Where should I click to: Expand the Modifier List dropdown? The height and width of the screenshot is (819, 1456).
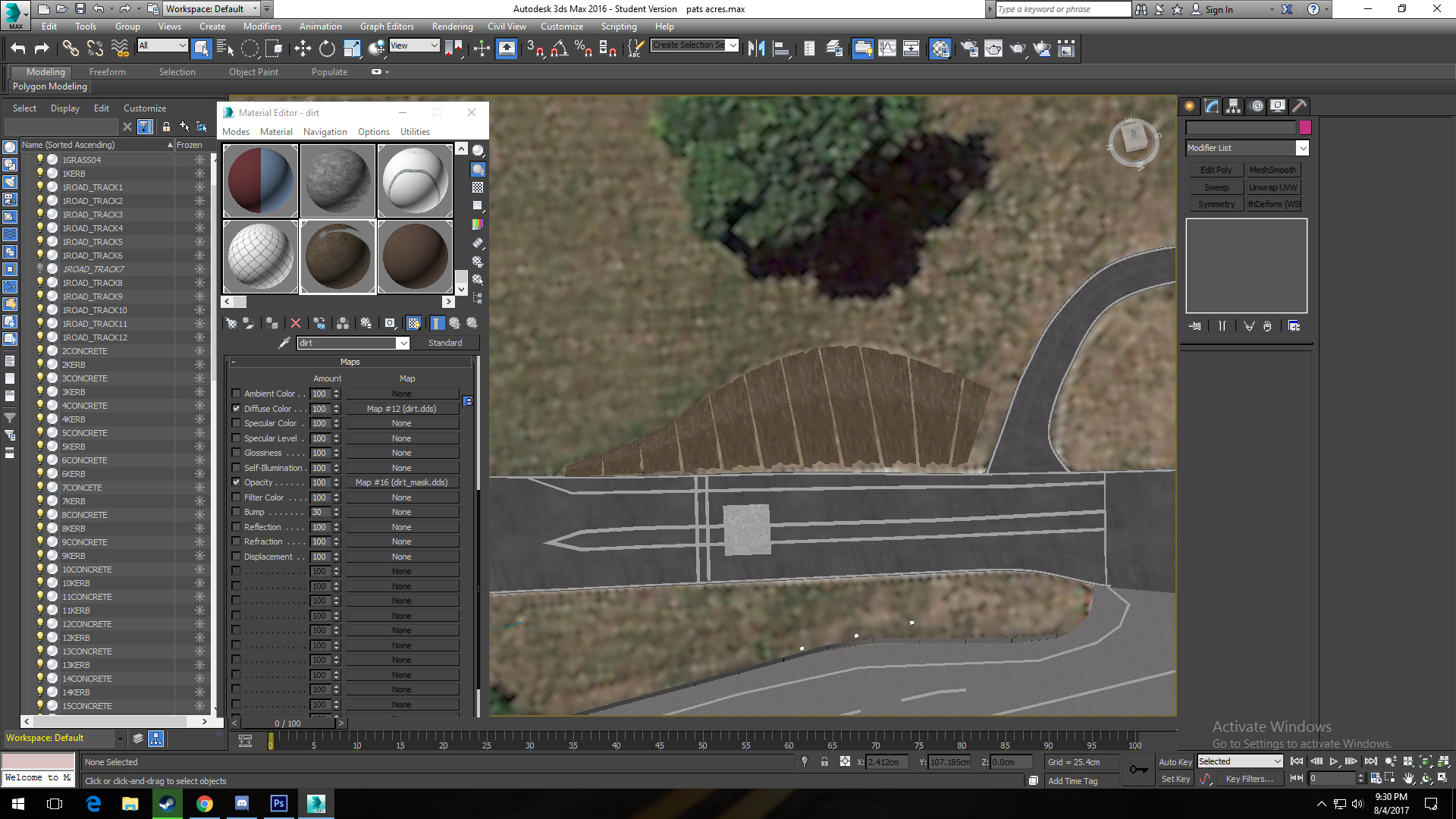(1302, 148)
